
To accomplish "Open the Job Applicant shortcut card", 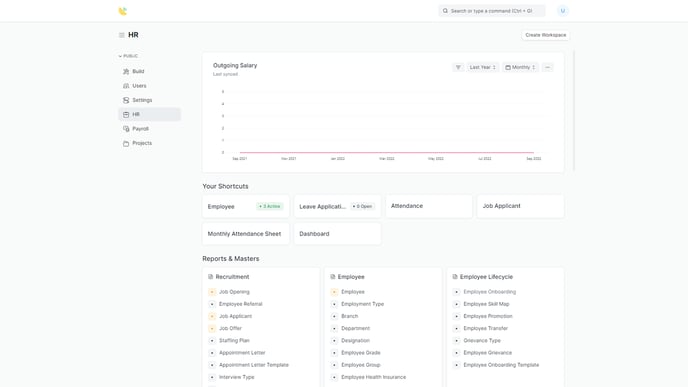I will tap(520, 206).
